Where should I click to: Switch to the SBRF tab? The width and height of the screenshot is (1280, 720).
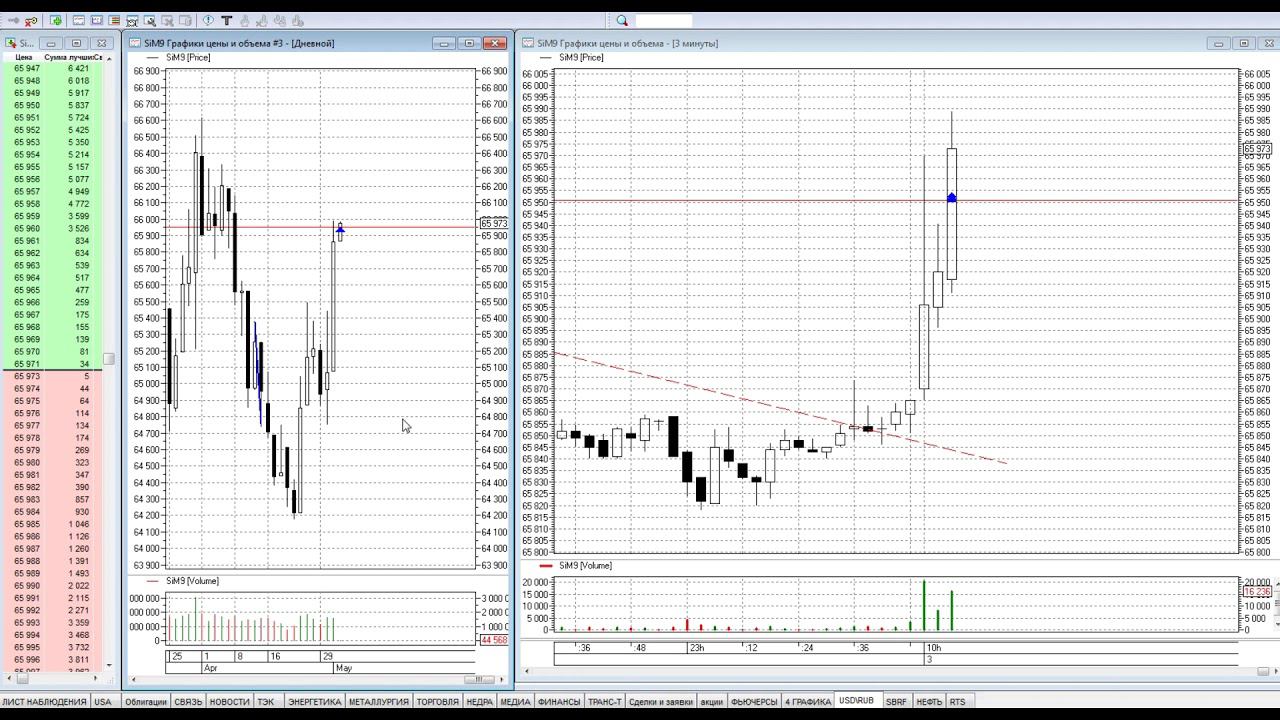896,702
